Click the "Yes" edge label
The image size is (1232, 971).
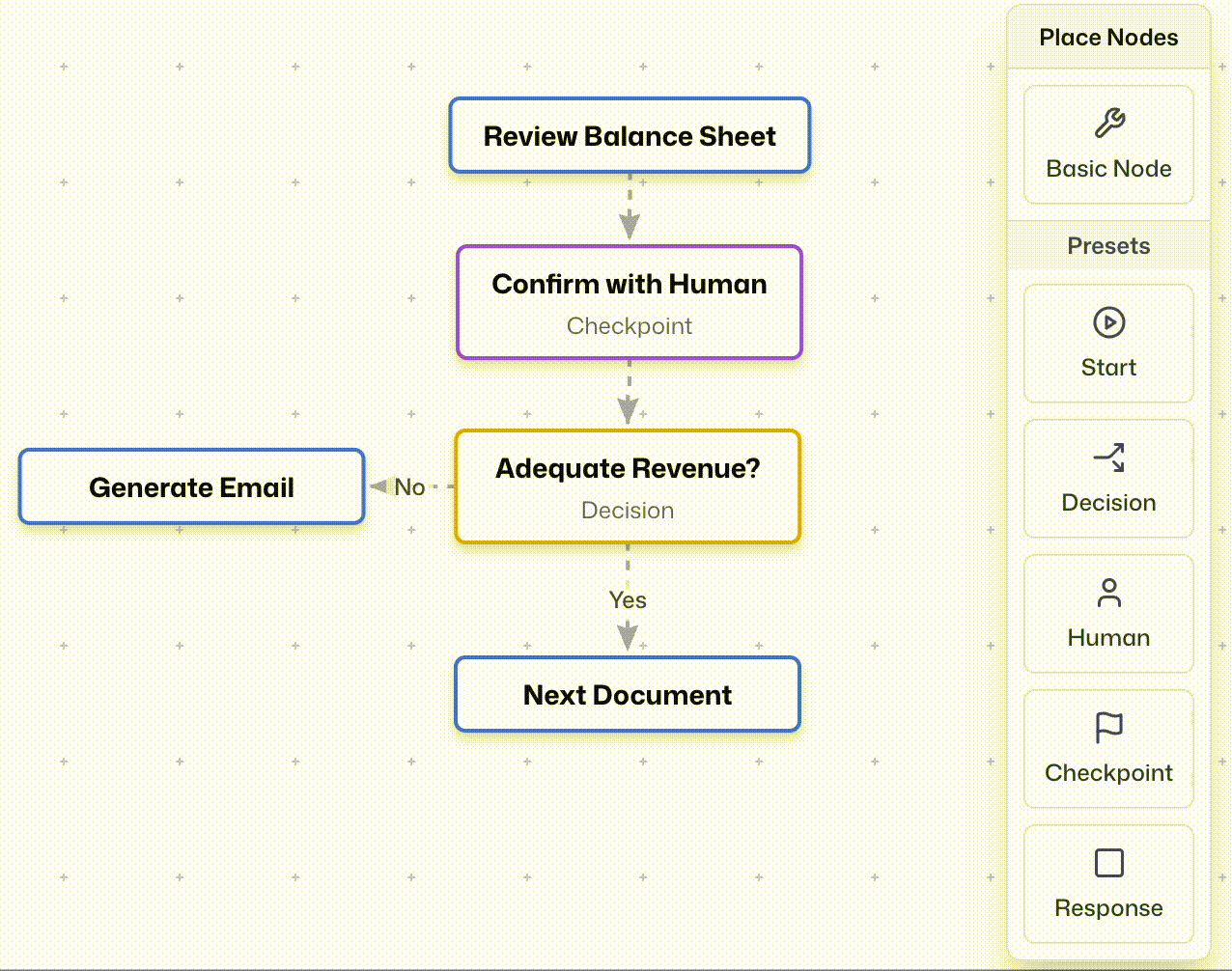point(628,600)
